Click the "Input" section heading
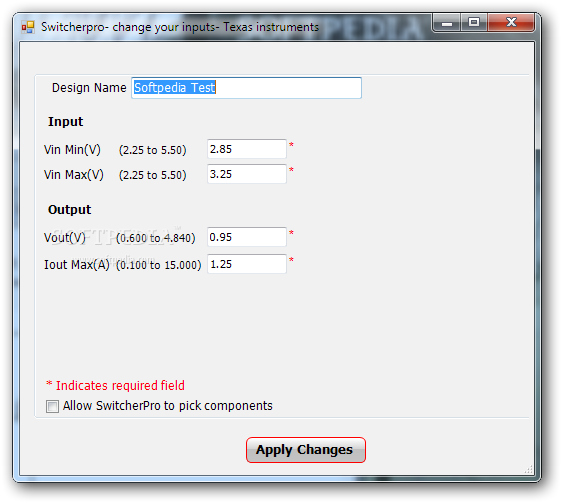562x503 pixels. click(65, 122)
